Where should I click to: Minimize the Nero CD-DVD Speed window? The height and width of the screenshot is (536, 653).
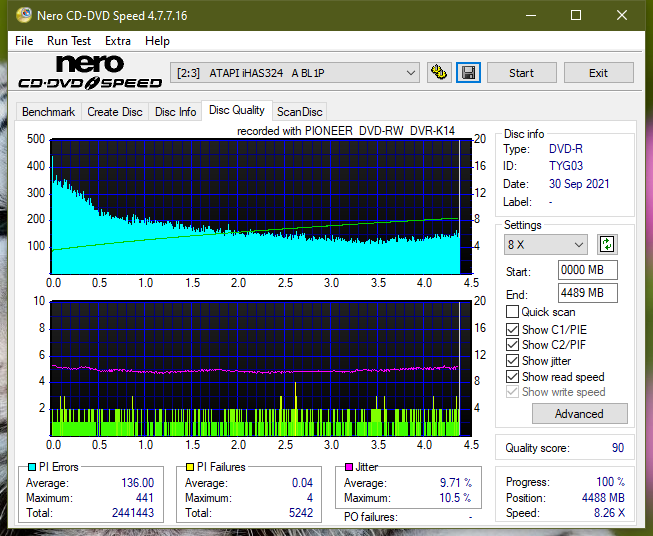pos(531,15)
